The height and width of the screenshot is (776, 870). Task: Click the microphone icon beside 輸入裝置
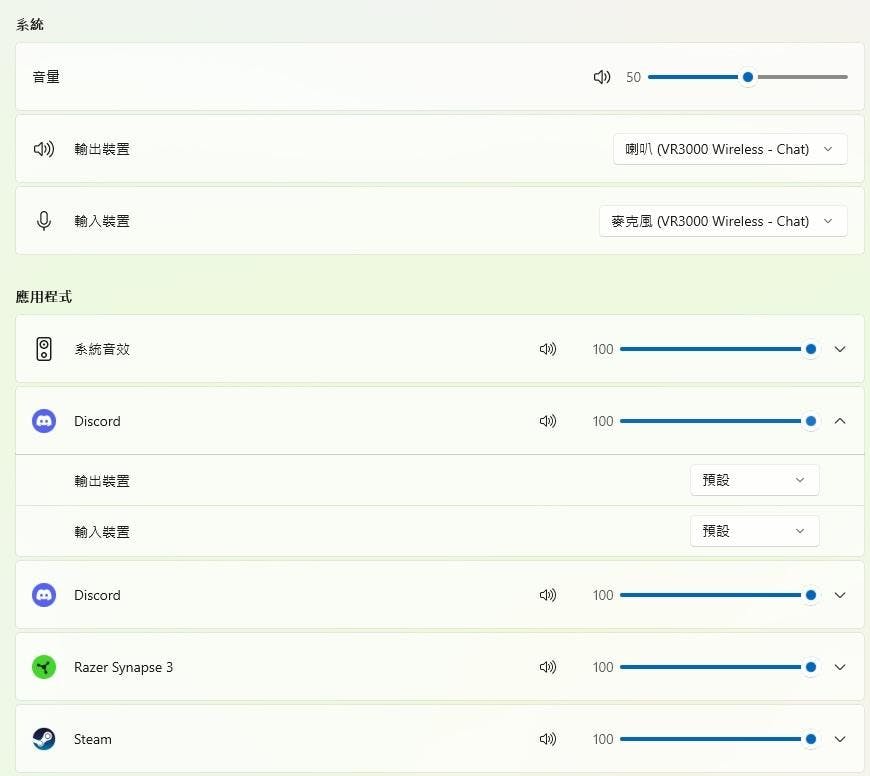pos(44,221)
